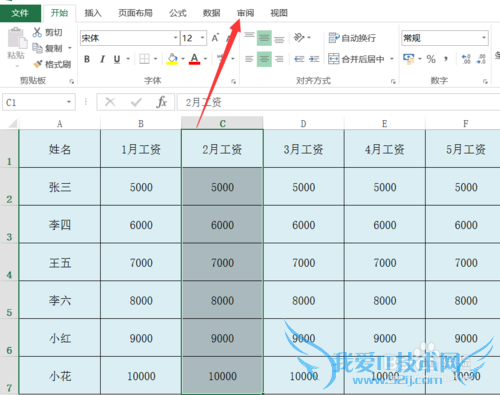Toggle underline formatting (U)

(x=117, y=59)
